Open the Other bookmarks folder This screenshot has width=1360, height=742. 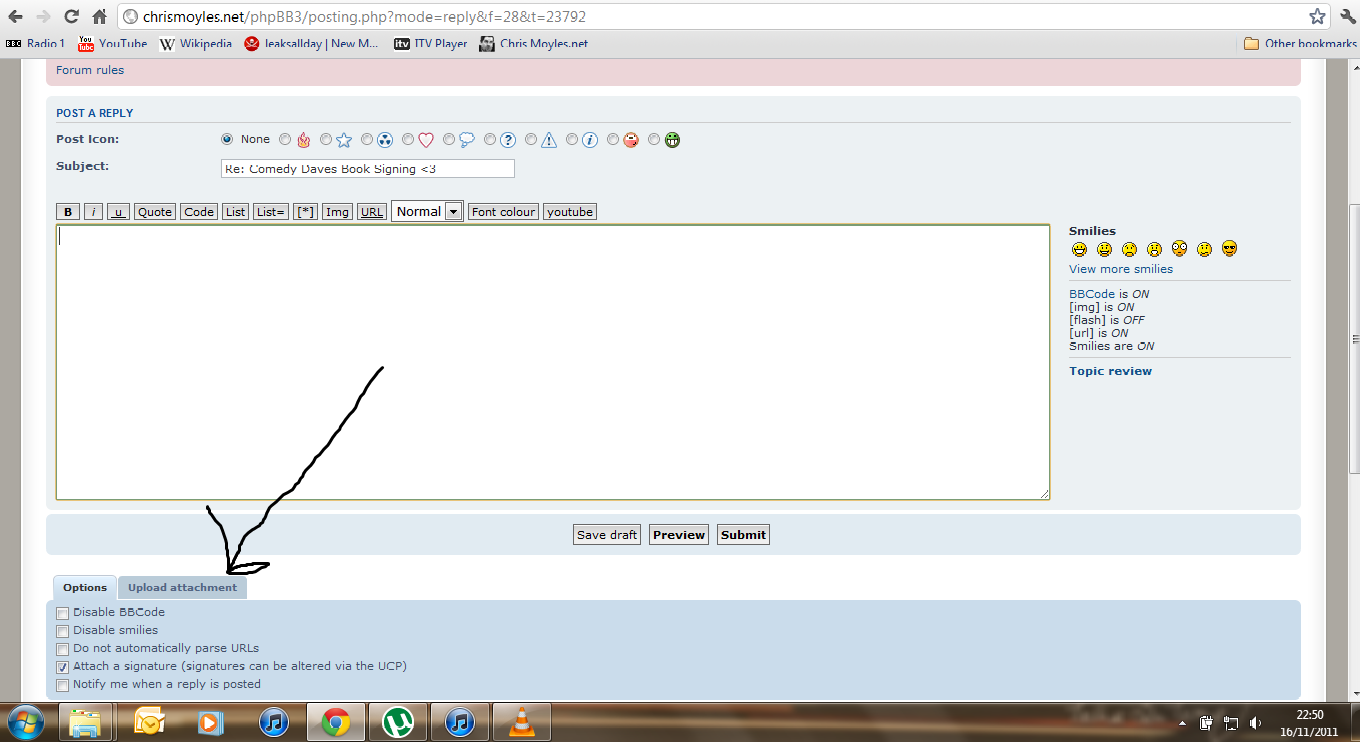point(1299,43)
